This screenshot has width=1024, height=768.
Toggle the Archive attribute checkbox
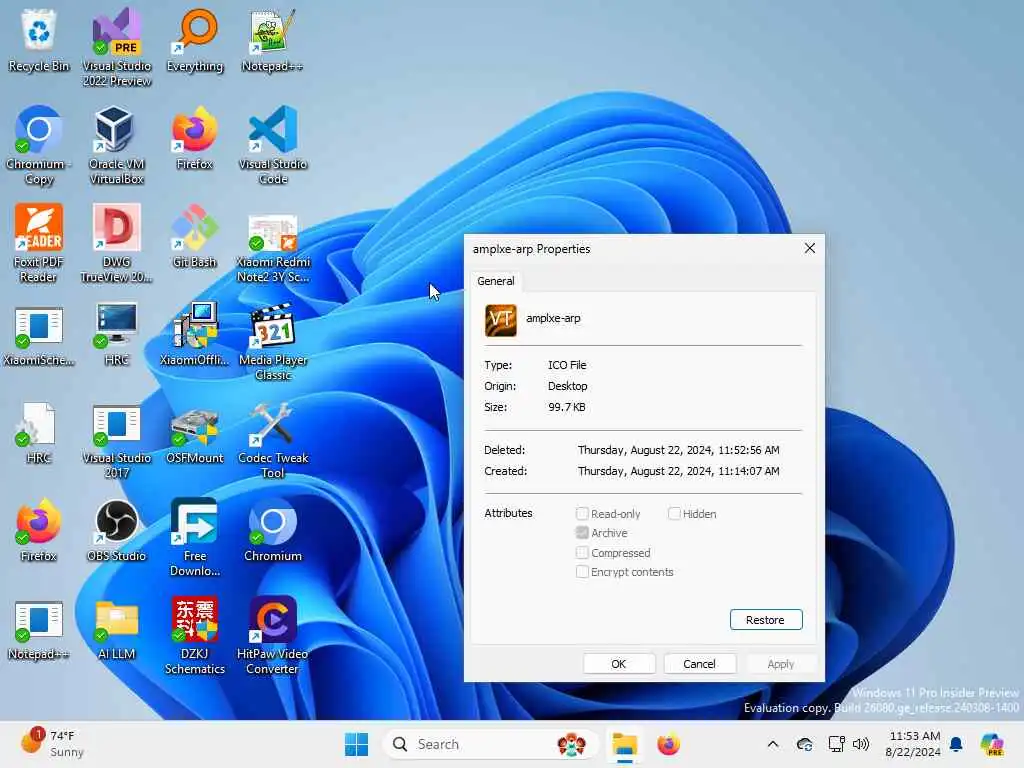click(582, 533)
